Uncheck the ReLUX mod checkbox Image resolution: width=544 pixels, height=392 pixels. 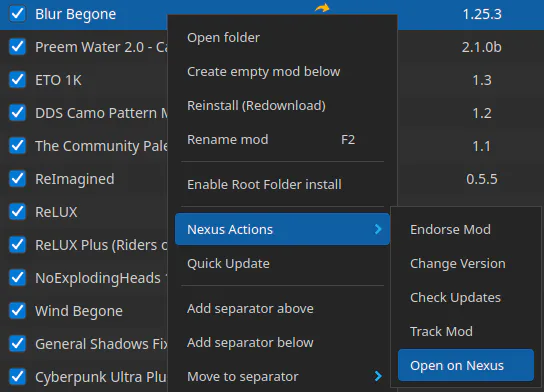pos(17,212)
